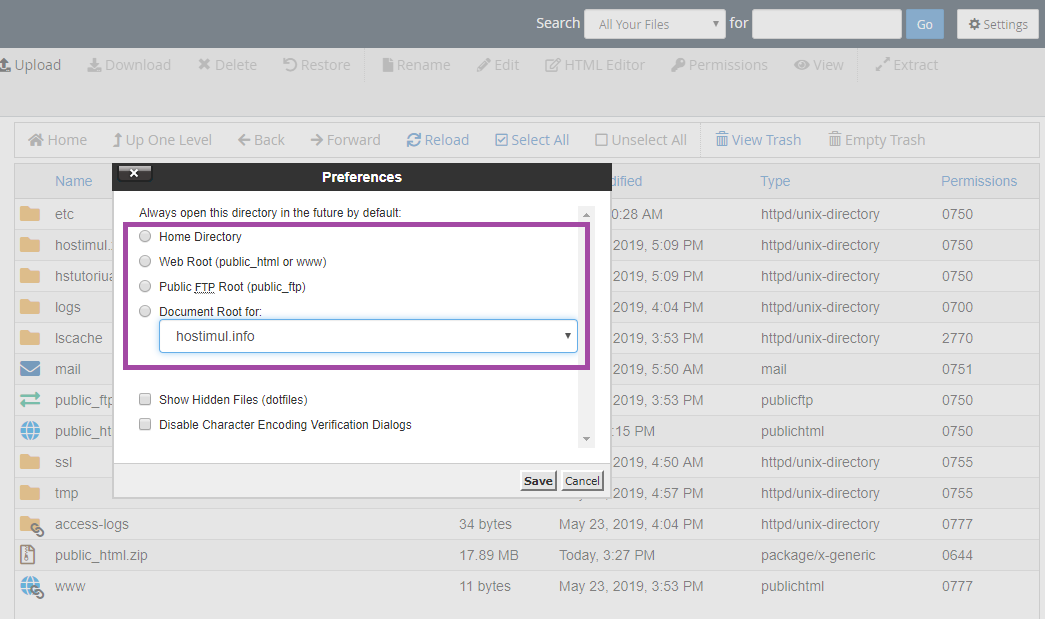Image resolution: width=1045 pixels, height=619 pixels.
Task: Click the www globe link icon
Action: pos(30,586)
